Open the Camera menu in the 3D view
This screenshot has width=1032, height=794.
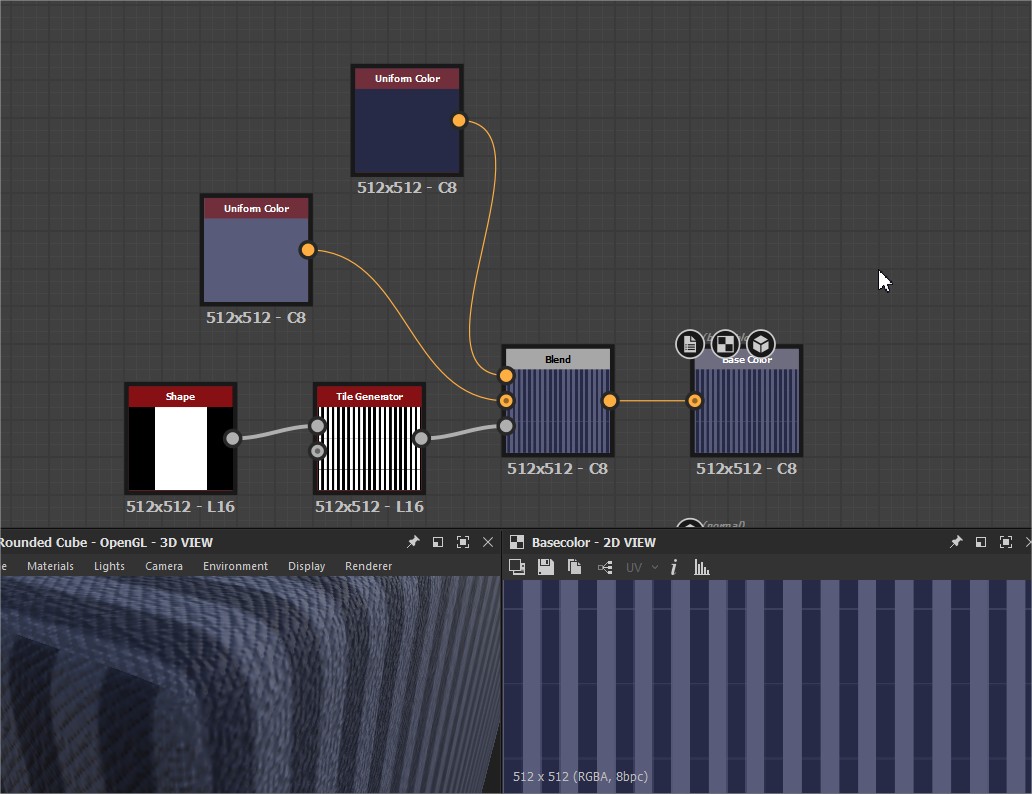click(163, 565)
